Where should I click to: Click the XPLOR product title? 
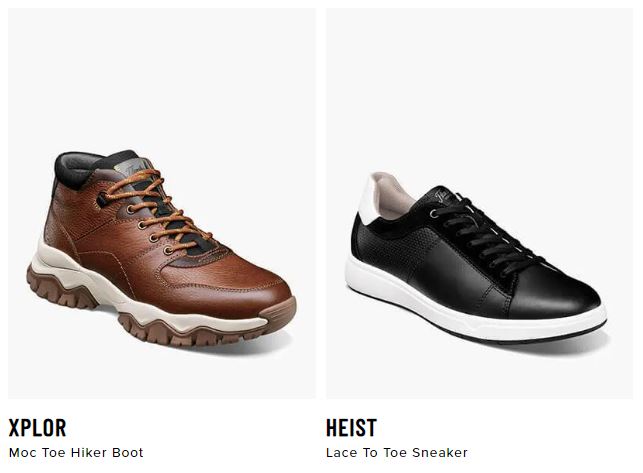pos(37,427)
